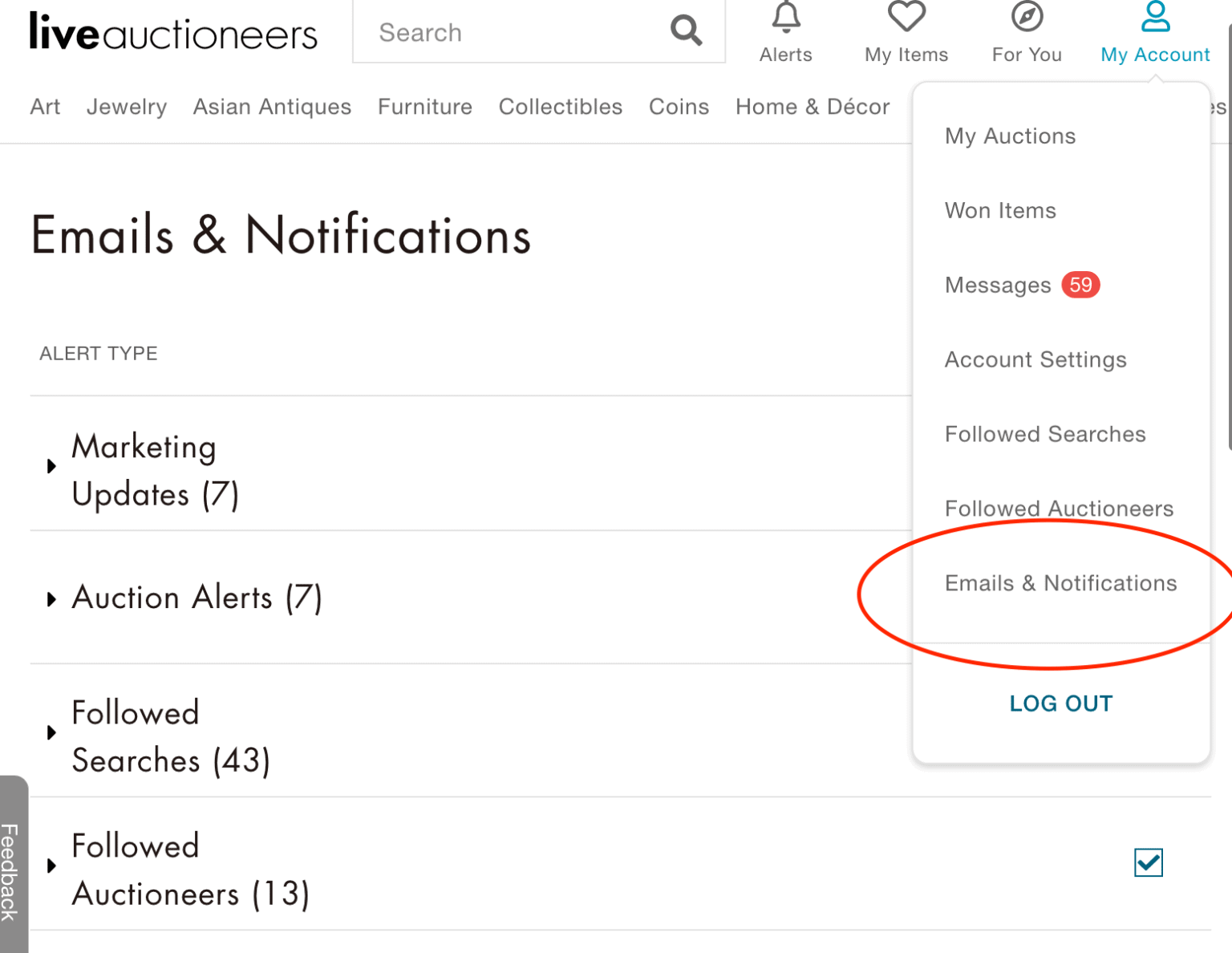Expand the Marketing Updates section

pyautogui.click(x=52, y=466)
